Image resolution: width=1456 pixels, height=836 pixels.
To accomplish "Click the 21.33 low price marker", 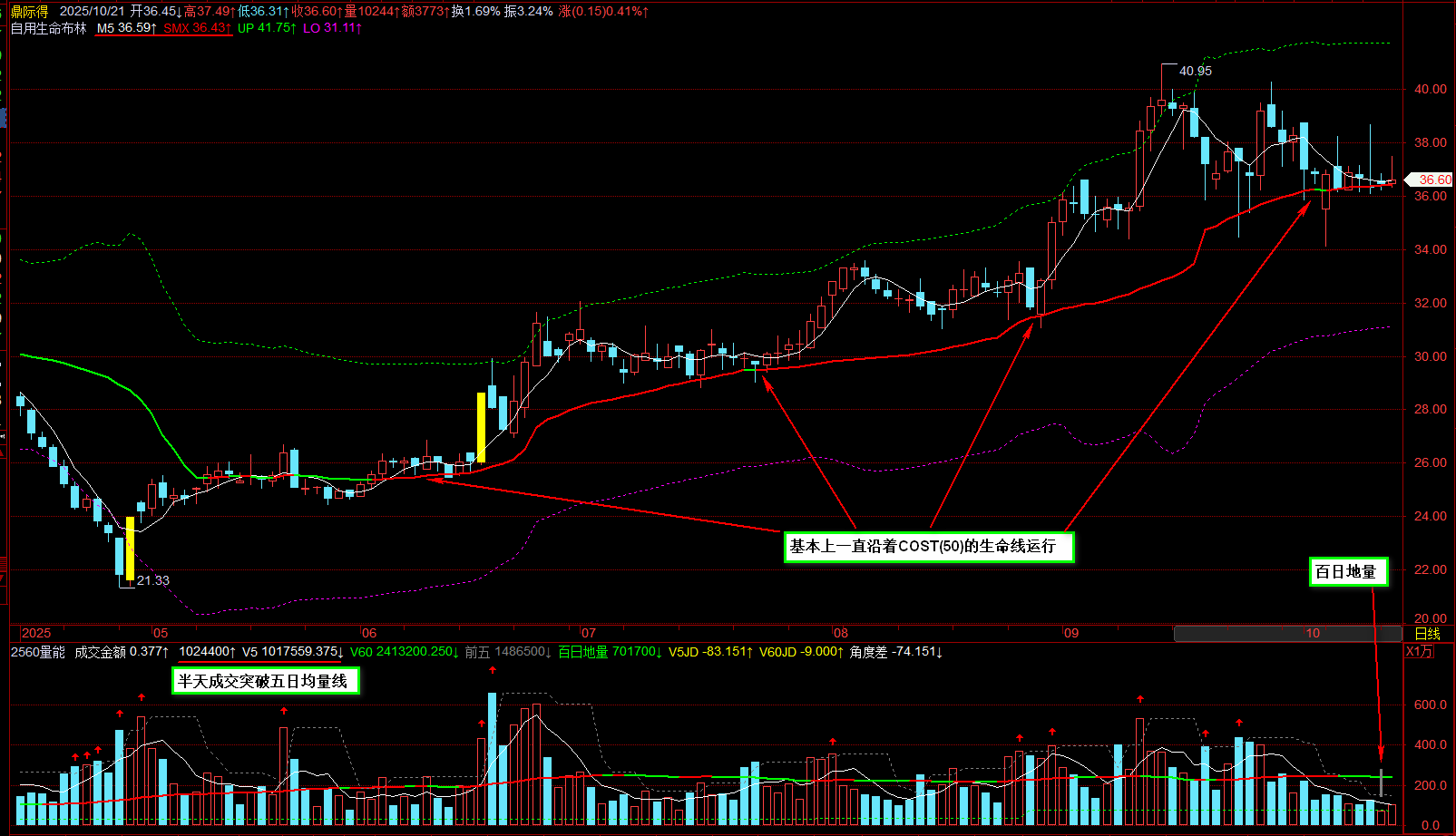I will click(x=153, y=580).
